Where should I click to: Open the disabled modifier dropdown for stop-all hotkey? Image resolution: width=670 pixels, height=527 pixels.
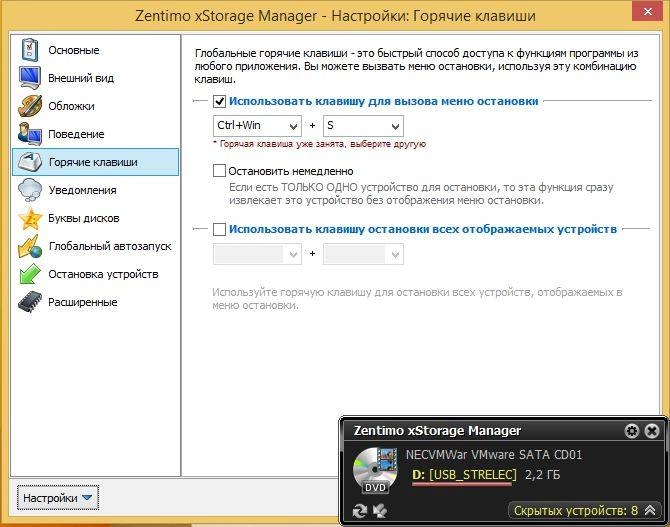tap(257, 254)
